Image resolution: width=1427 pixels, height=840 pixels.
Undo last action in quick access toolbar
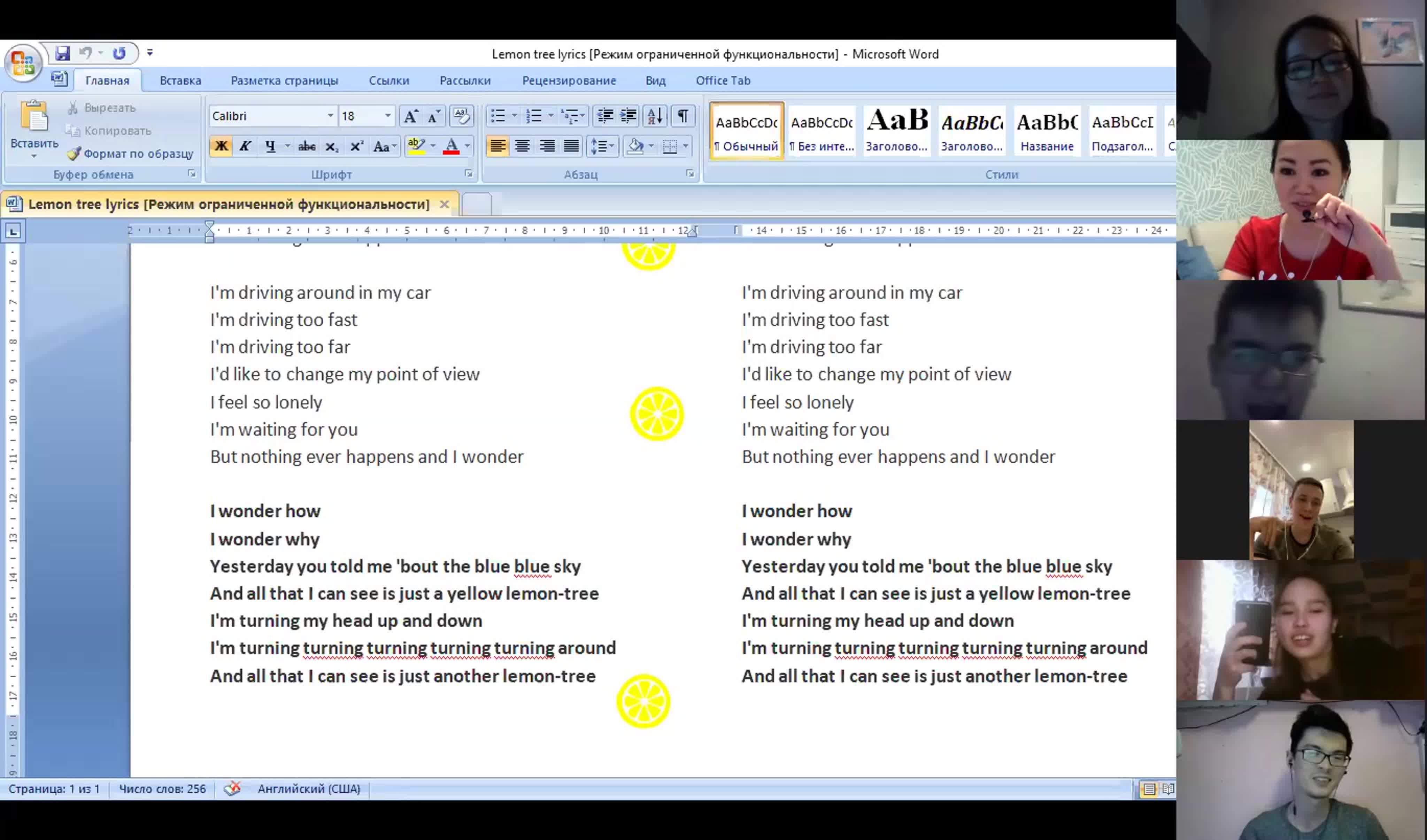(85, 53)
